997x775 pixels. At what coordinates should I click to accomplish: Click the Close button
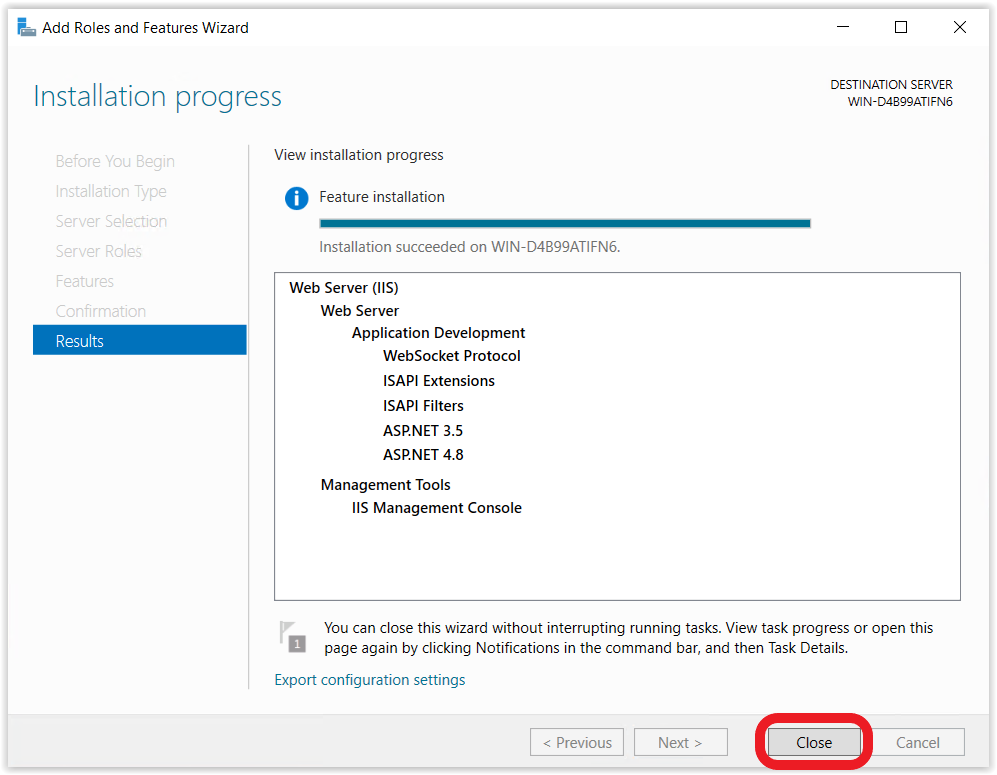tap(814, 742)
